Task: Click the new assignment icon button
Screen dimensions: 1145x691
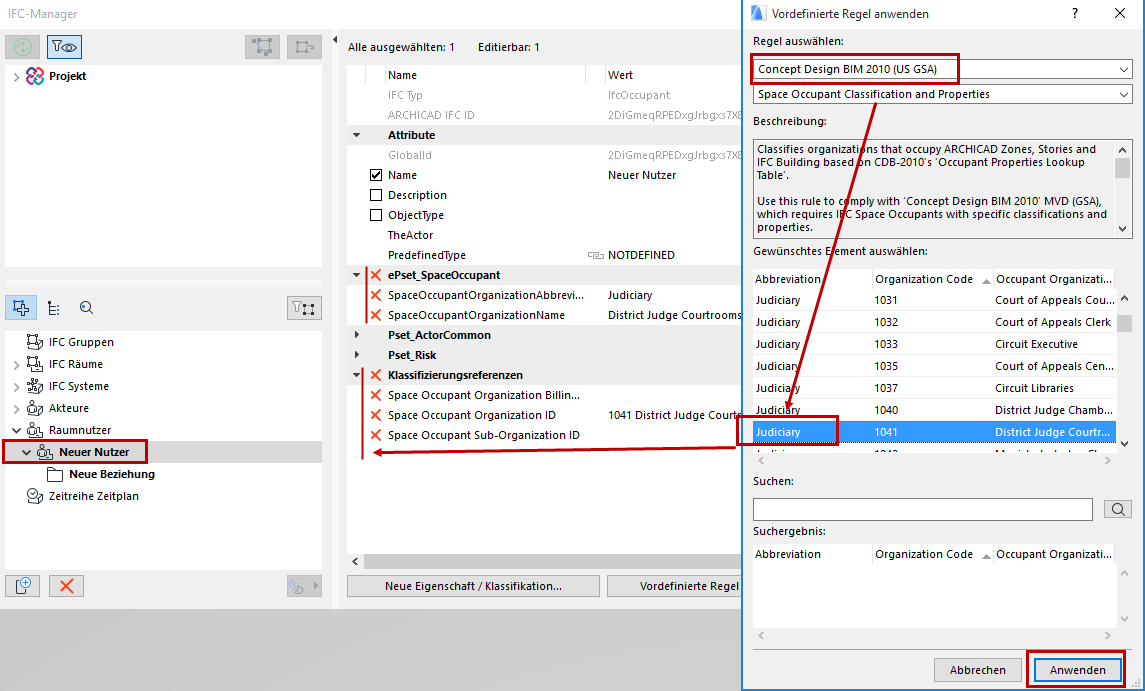Action: point(23,586)
